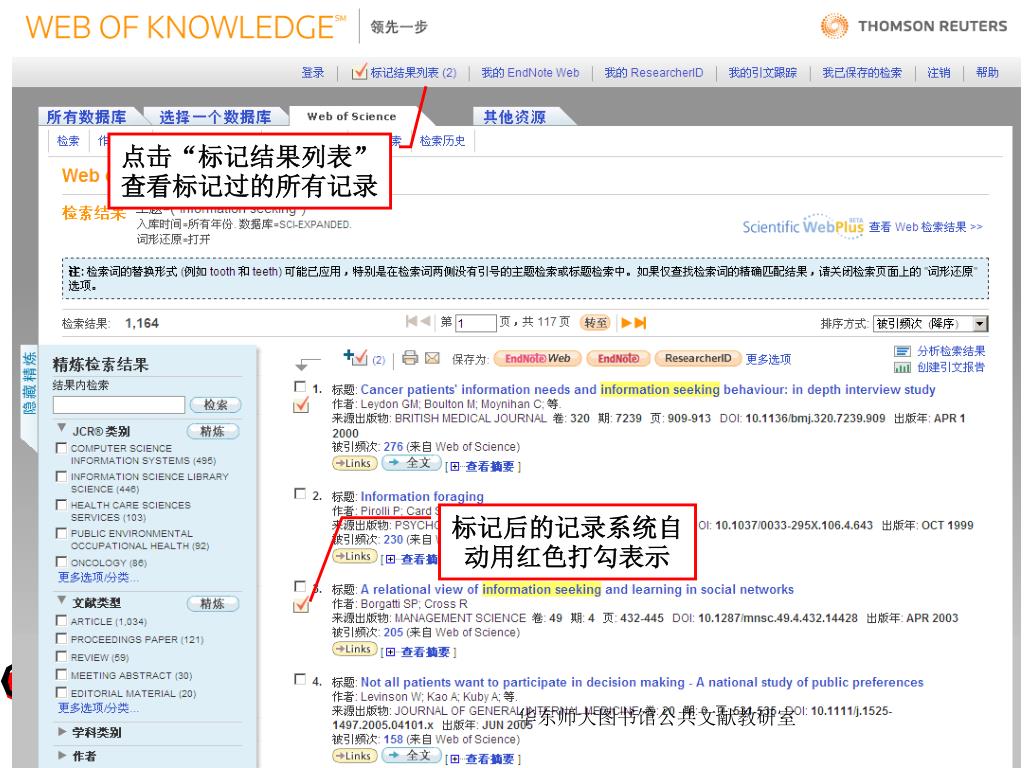Open My ResearcherID link
Viewport: 1024px width, 768px height.
[654, 72]
